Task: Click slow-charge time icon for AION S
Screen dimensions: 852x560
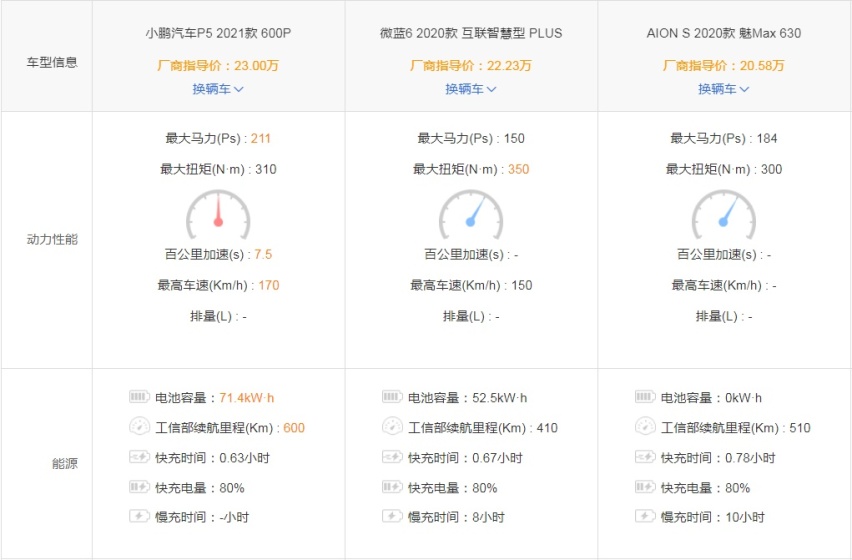Action: pyautogui.click(x=645, y=516)
